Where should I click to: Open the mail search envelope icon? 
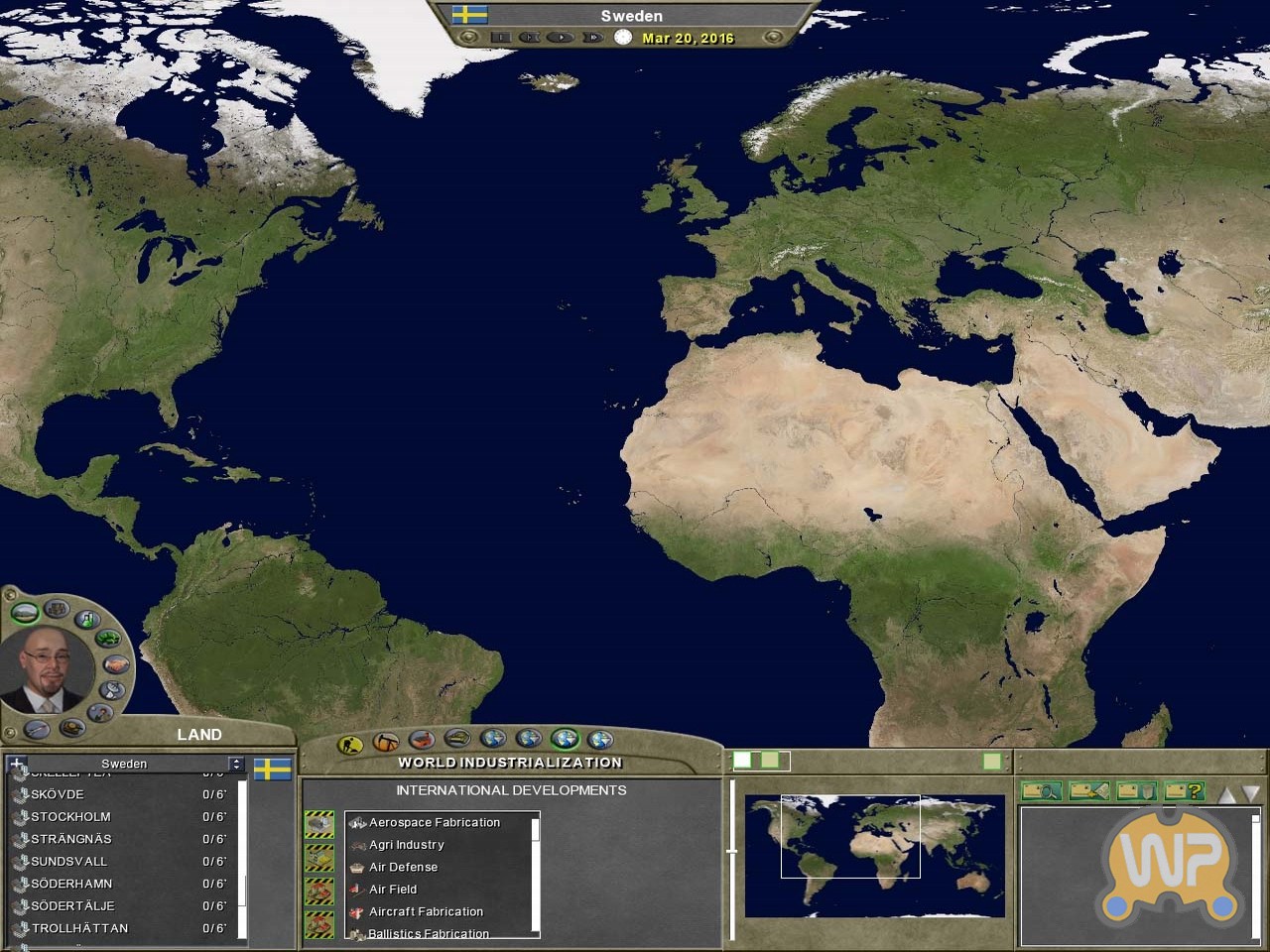1042,790
